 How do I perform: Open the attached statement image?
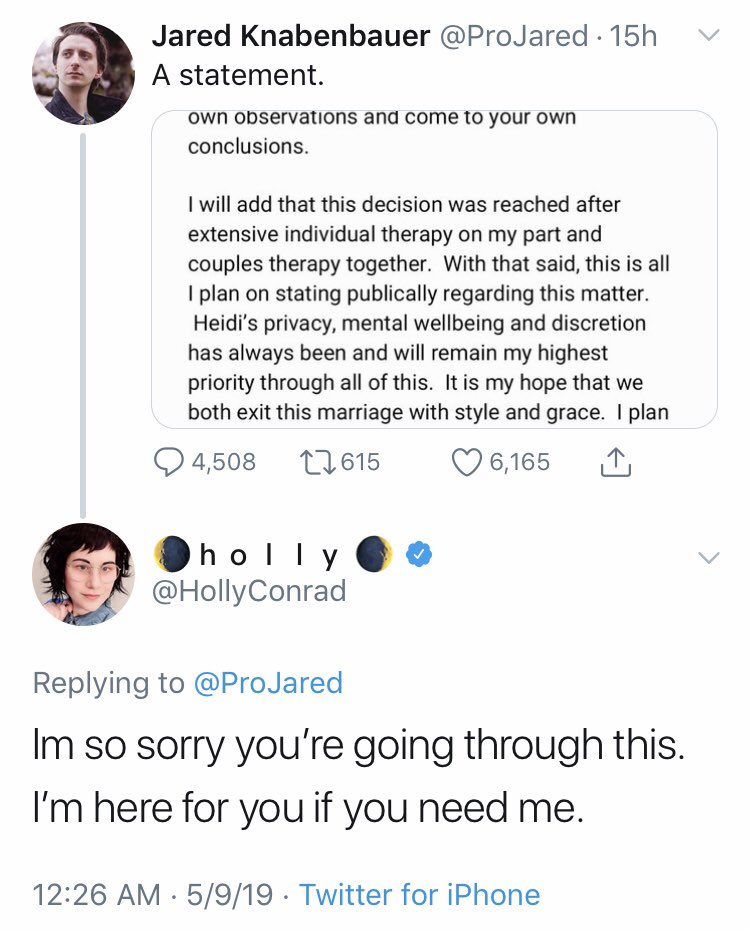(x=435, y=269)
